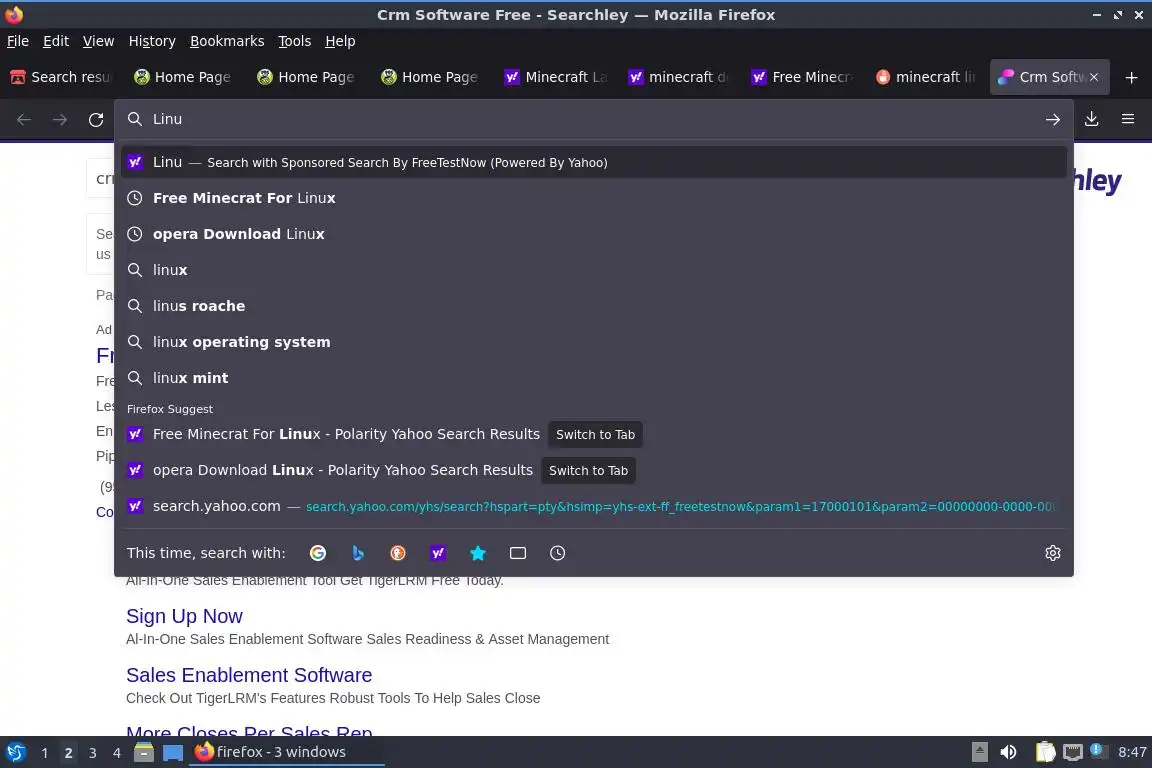The width and height of the screenshot is (1152, 768).
Task: Open the removable media eject tray icon
Action: coord(979,752)
